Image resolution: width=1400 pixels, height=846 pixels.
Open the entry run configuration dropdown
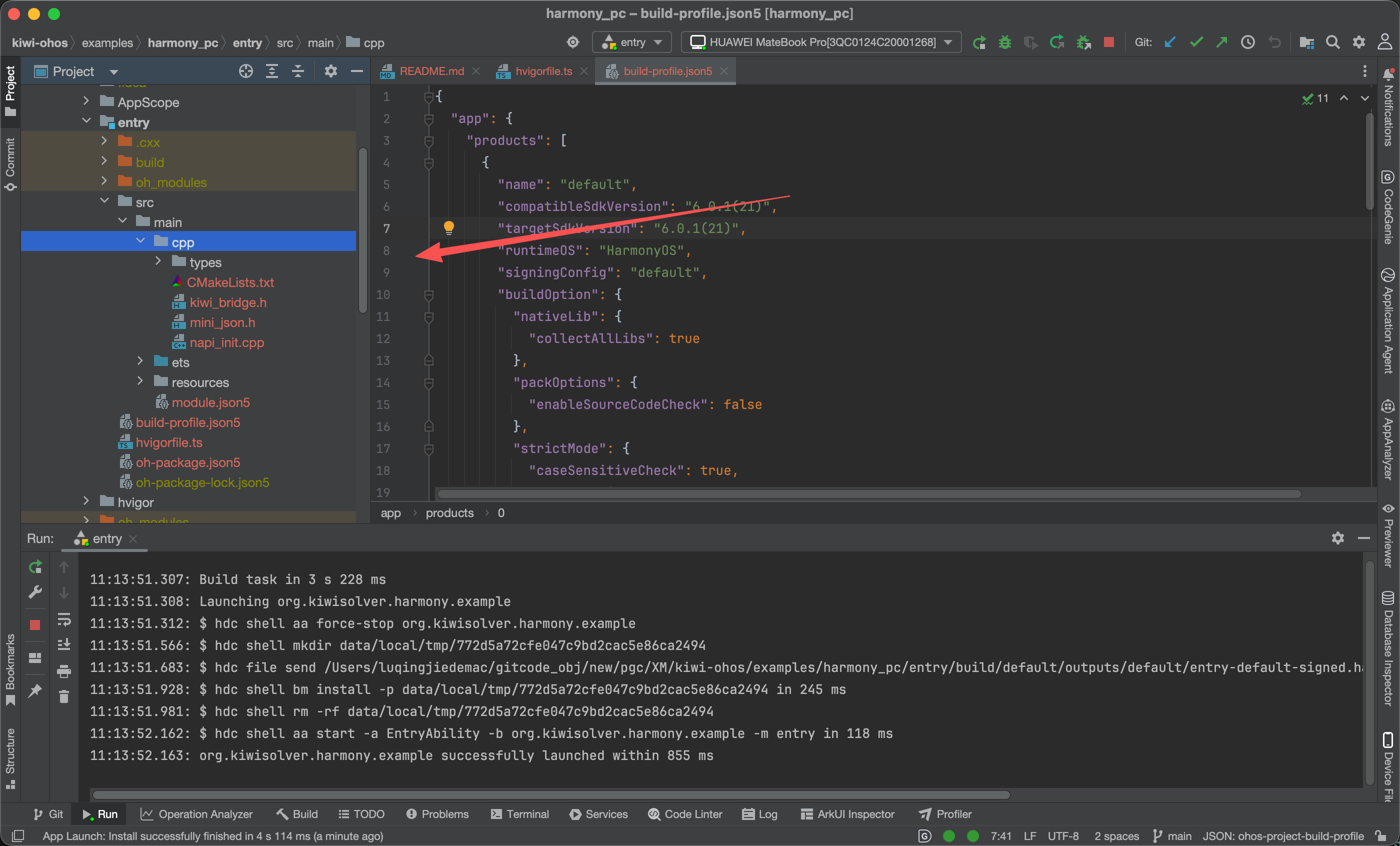632,42
